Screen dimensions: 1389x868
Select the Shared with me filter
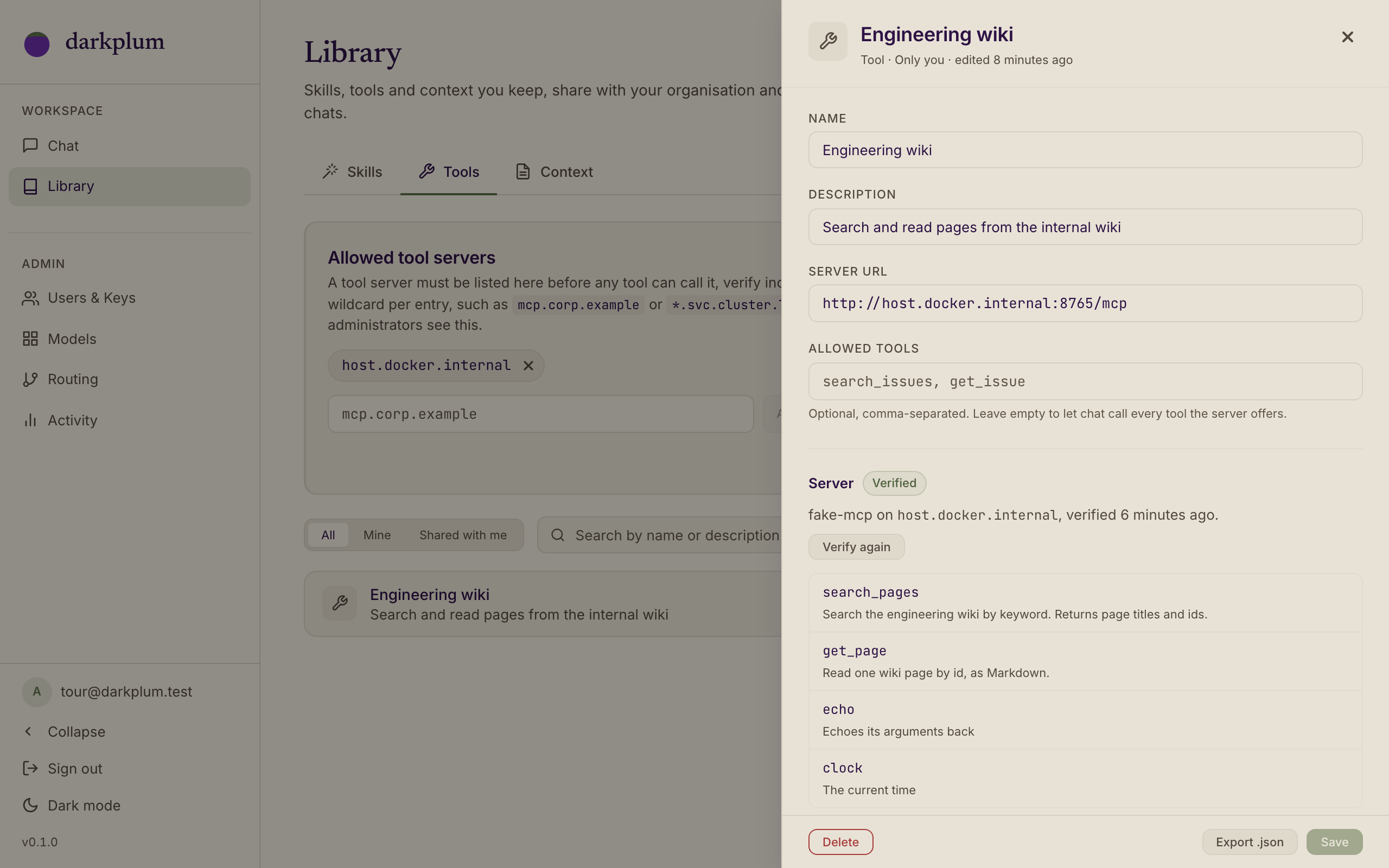pos(463,535)
